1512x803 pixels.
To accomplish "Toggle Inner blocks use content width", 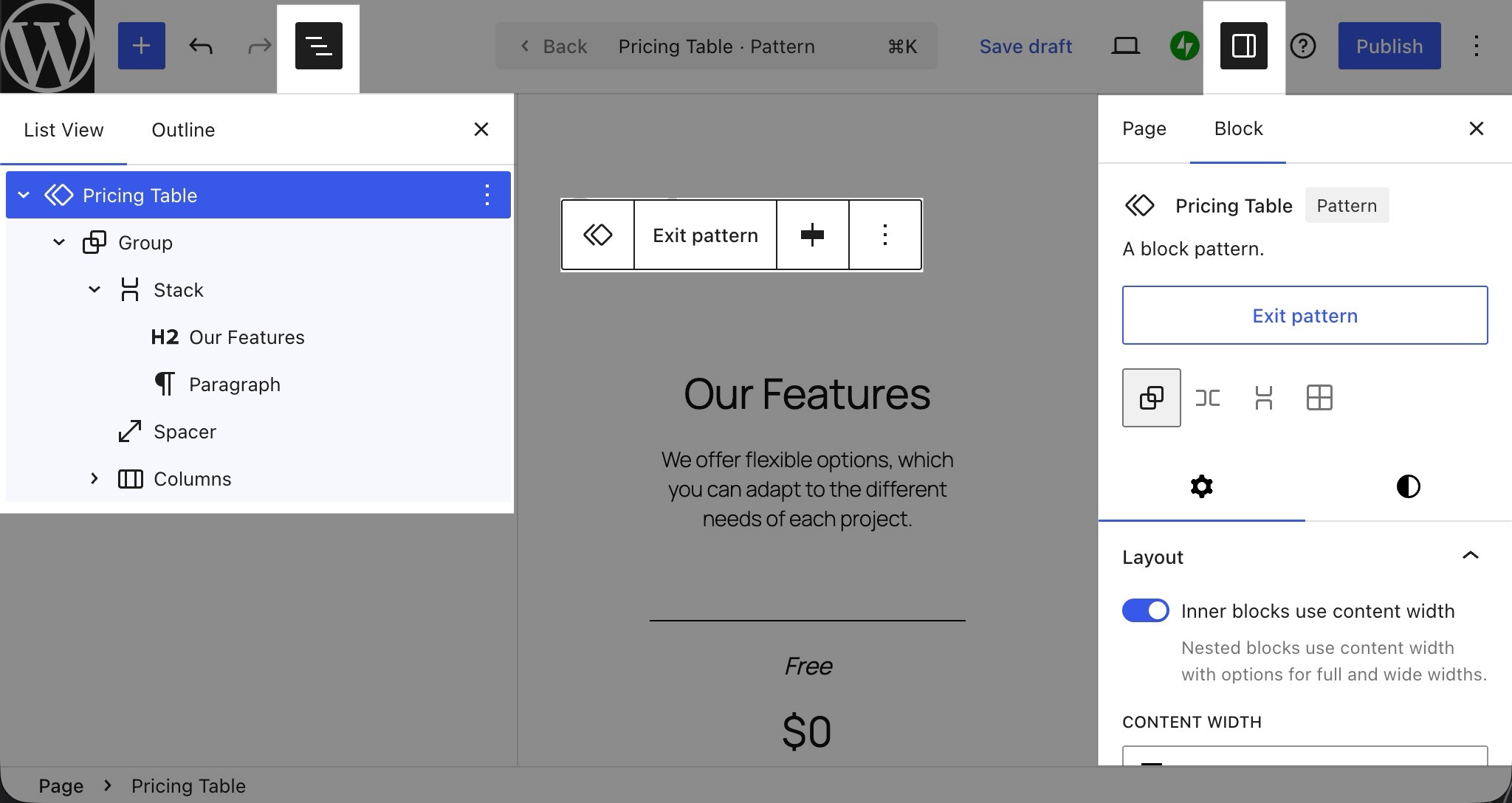I will pos(1145,610).
